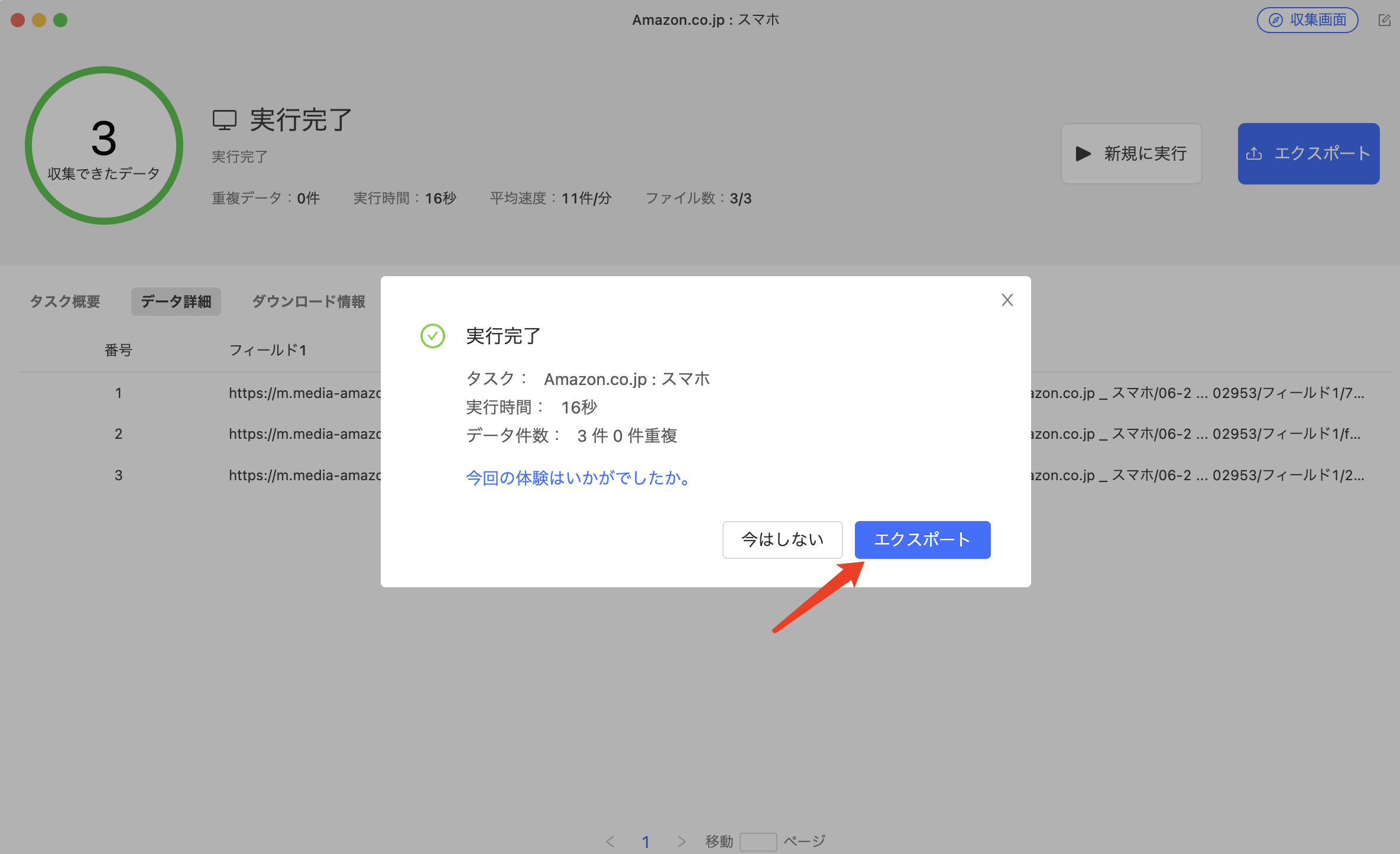The height and width of the screenshot is (854, 1400).
Task: Click the red macOS close window button
Action: pos(18,20)
